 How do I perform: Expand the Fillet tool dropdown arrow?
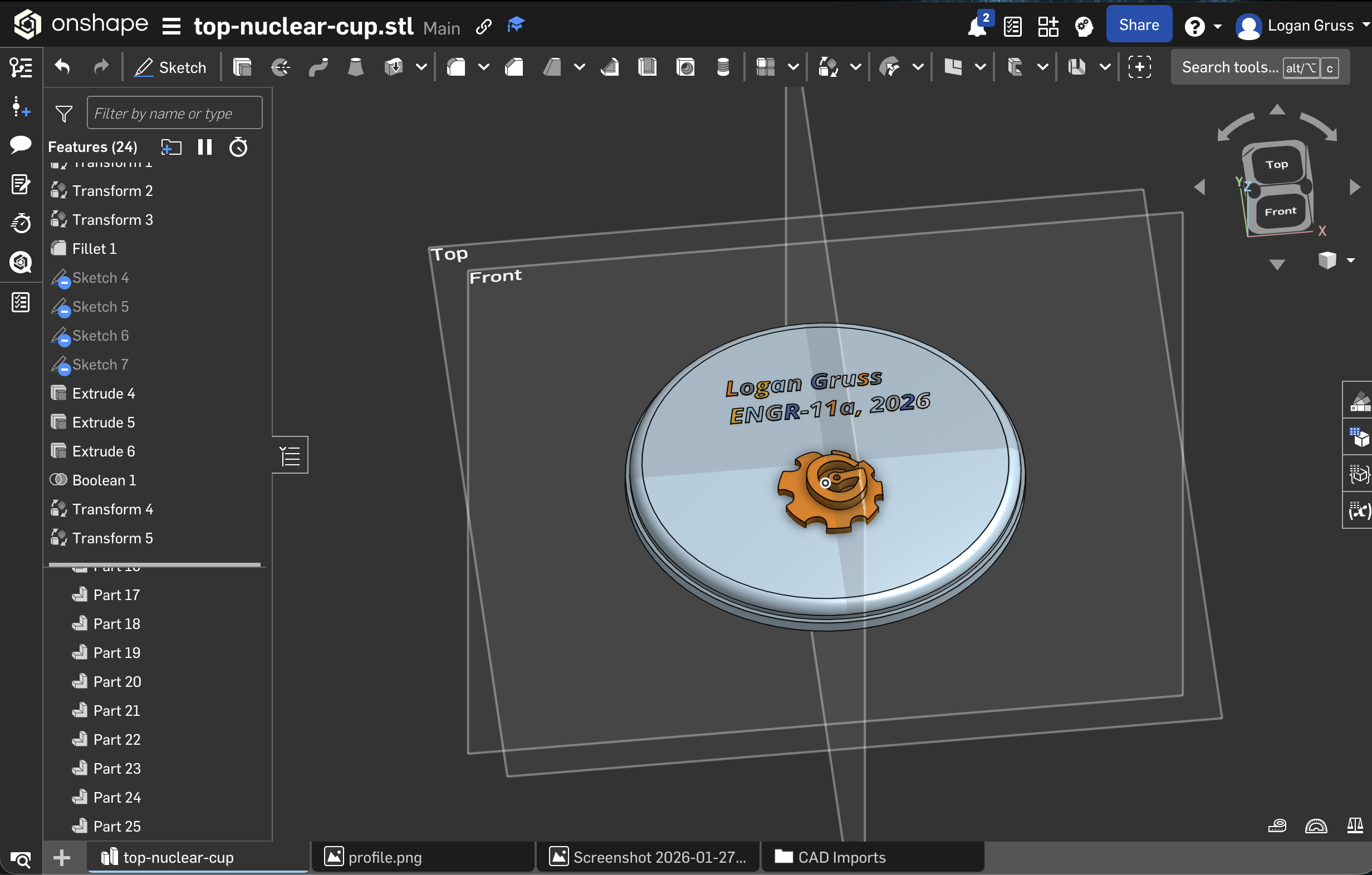pyautogui.click(x=483, y=67)
